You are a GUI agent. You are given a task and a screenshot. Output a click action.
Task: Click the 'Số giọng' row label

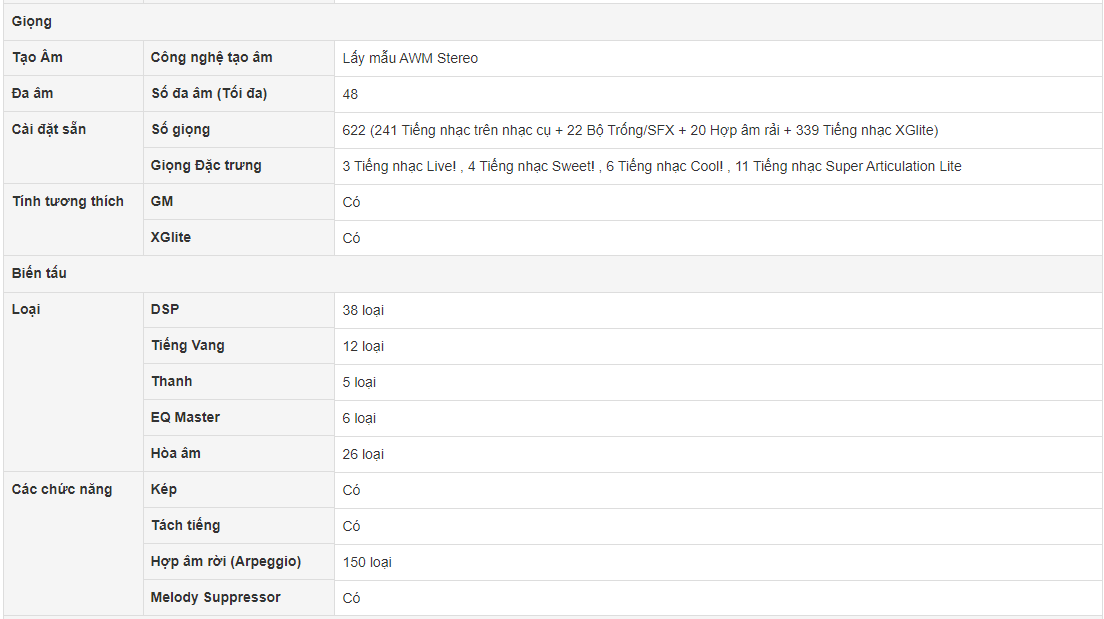180,130
